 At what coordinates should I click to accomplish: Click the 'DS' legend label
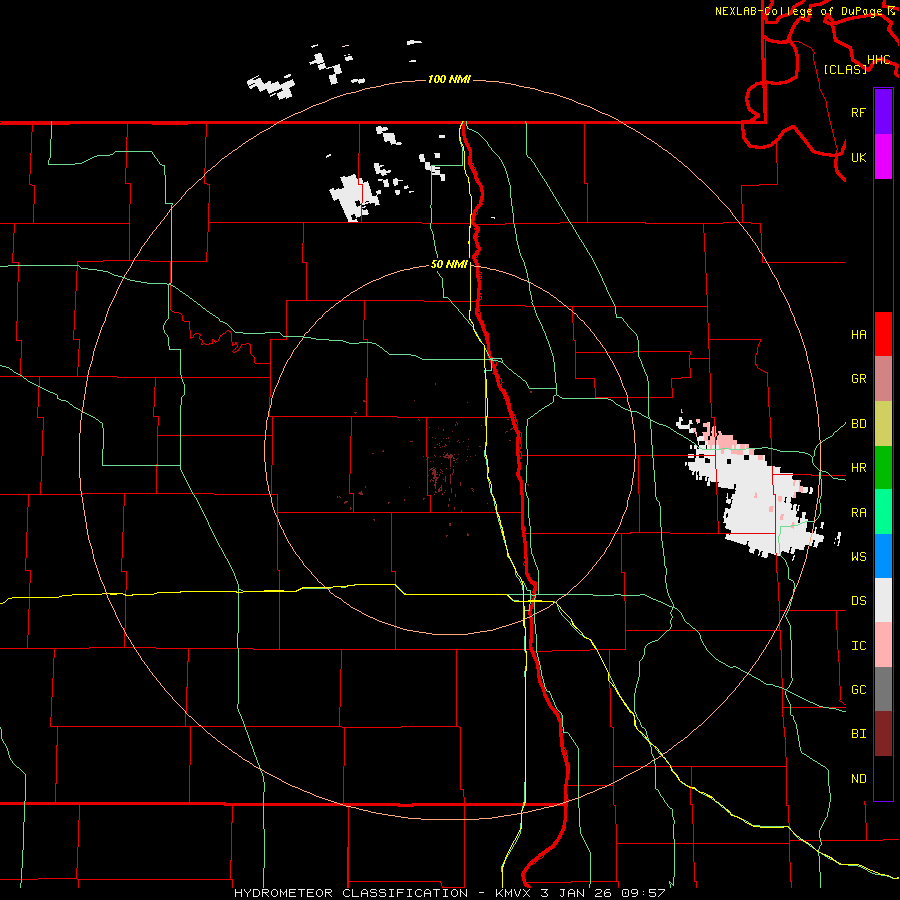[x=858, y=600]
